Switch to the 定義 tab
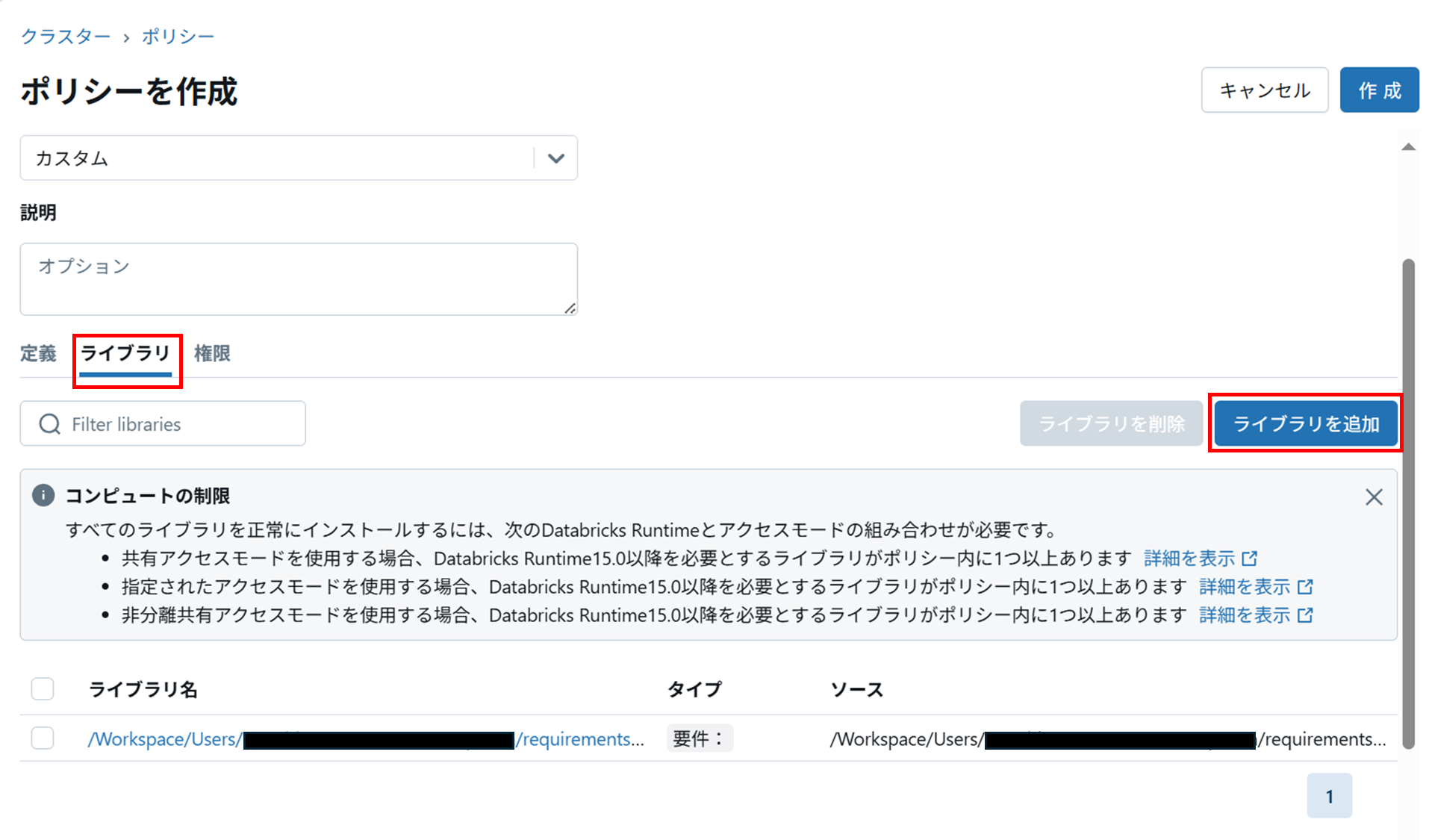1429x840 pixels. pos(38,353)
